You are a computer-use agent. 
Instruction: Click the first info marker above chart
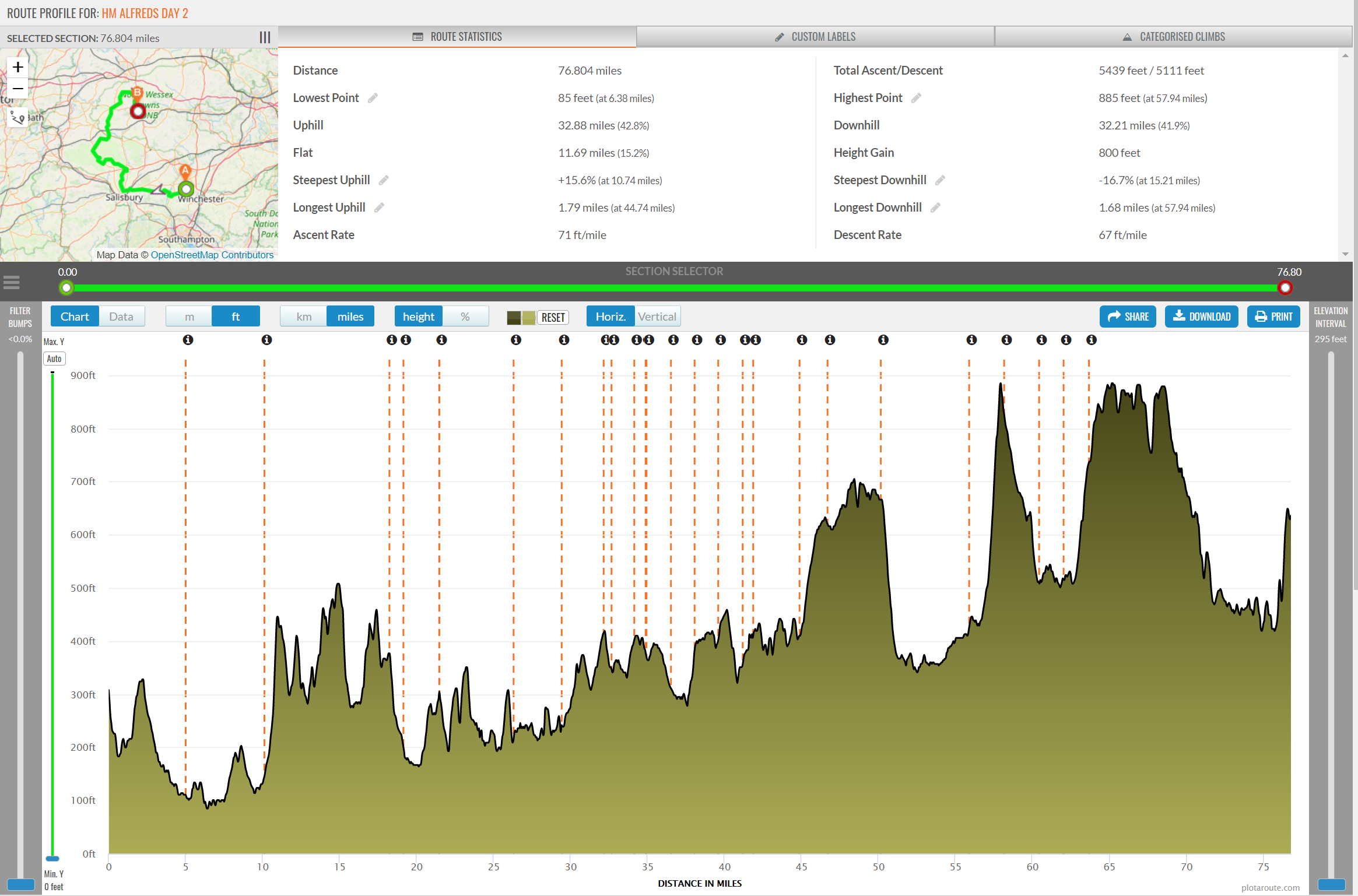[188, 340]
